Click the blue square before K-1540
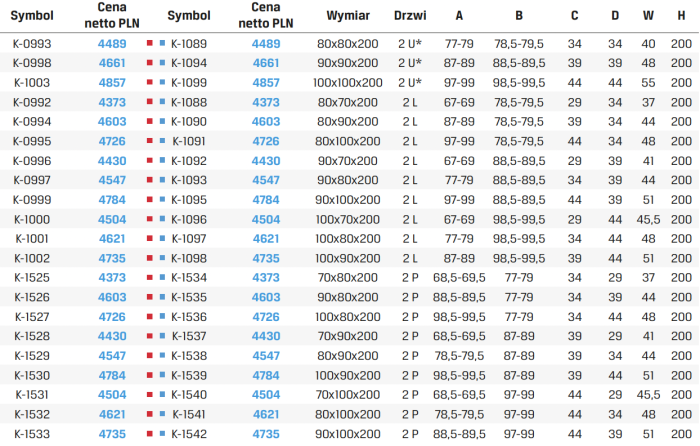The width and height of the screenshot is (700, 446). (x=162, y=394)
